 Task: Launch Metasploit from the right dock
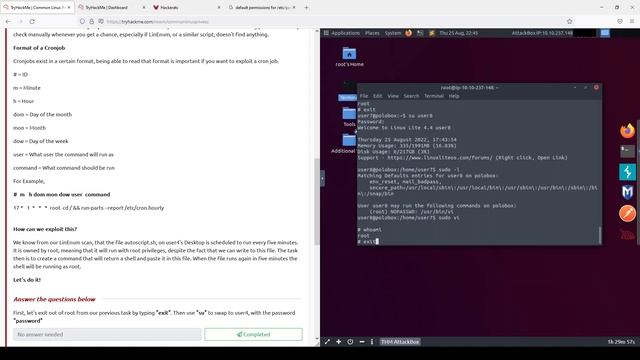(627, 192)
